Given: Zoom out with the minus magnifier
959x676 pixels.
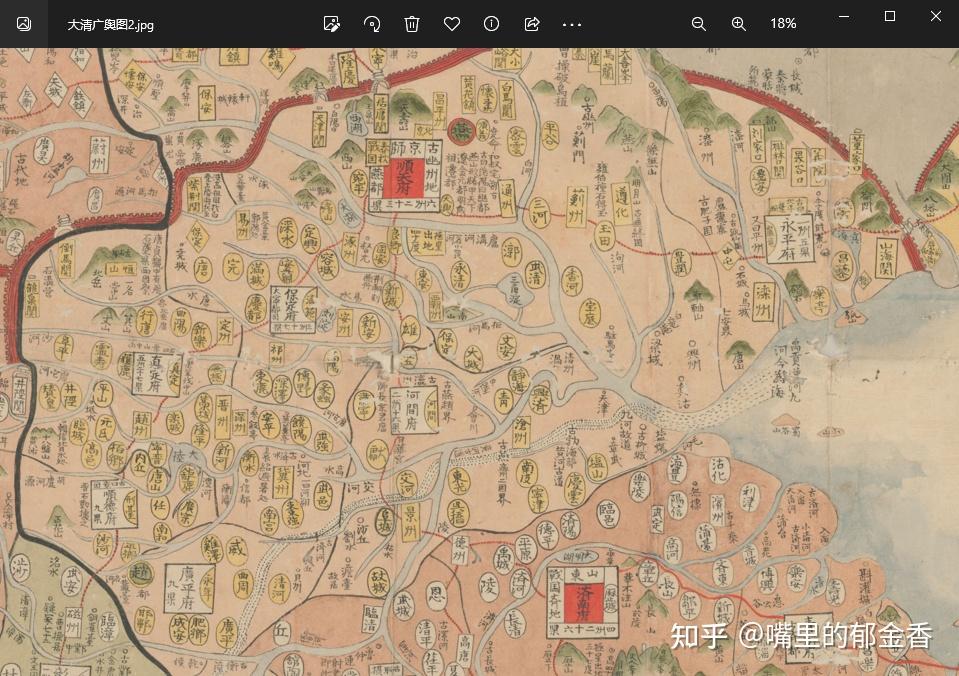Looking at the screenshot, I should (698, 24).
